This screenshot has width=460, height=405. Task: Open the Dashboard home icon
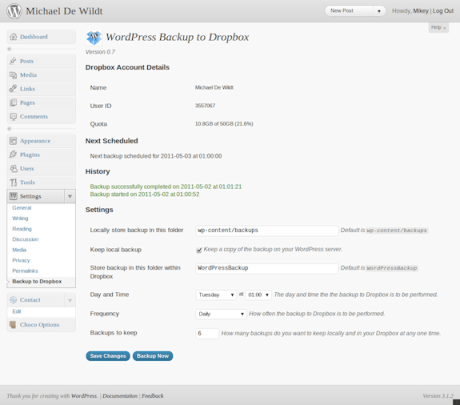click(x=13, y=37)
